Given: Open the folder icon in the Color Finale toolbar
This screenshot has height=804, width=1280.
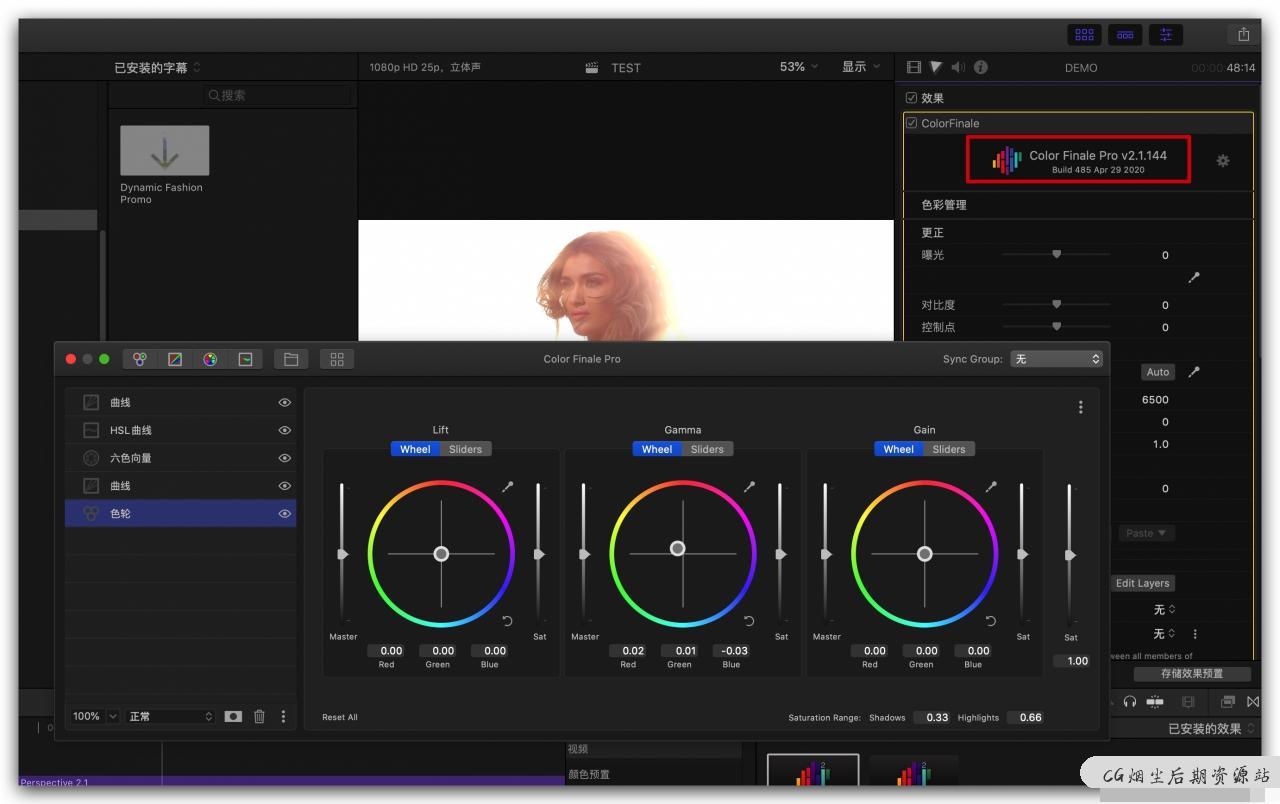Looking at the screenshot, I should click(x=291, y=359).
